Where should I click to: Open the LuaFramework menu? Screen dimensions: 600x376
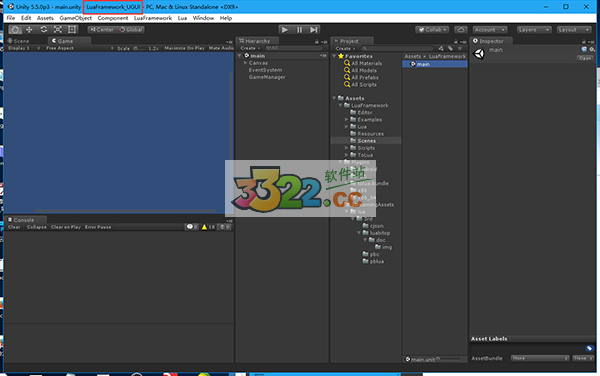pos(153,18)
